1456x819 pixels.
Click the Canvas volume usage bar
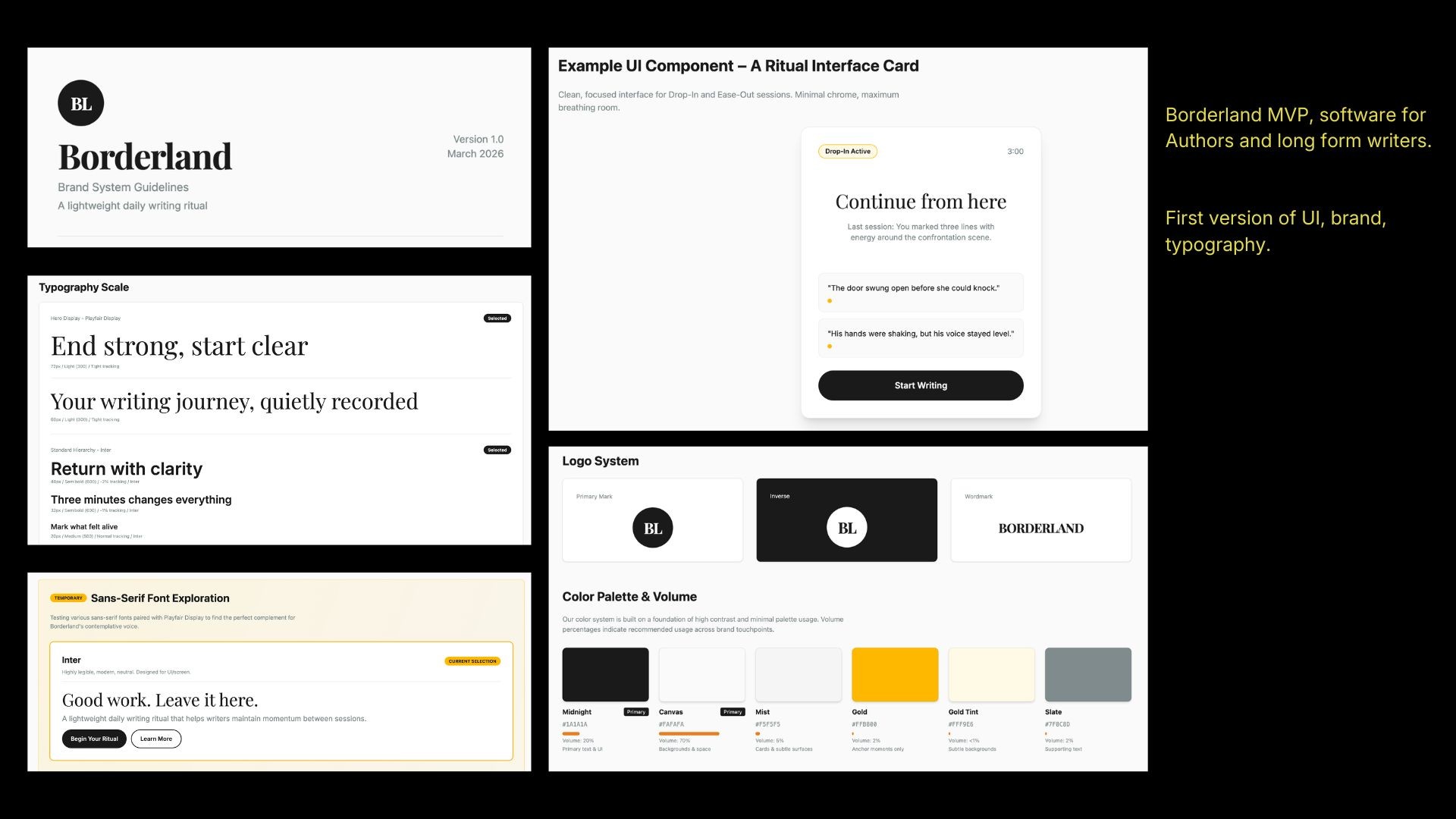(x=689, y=733)
